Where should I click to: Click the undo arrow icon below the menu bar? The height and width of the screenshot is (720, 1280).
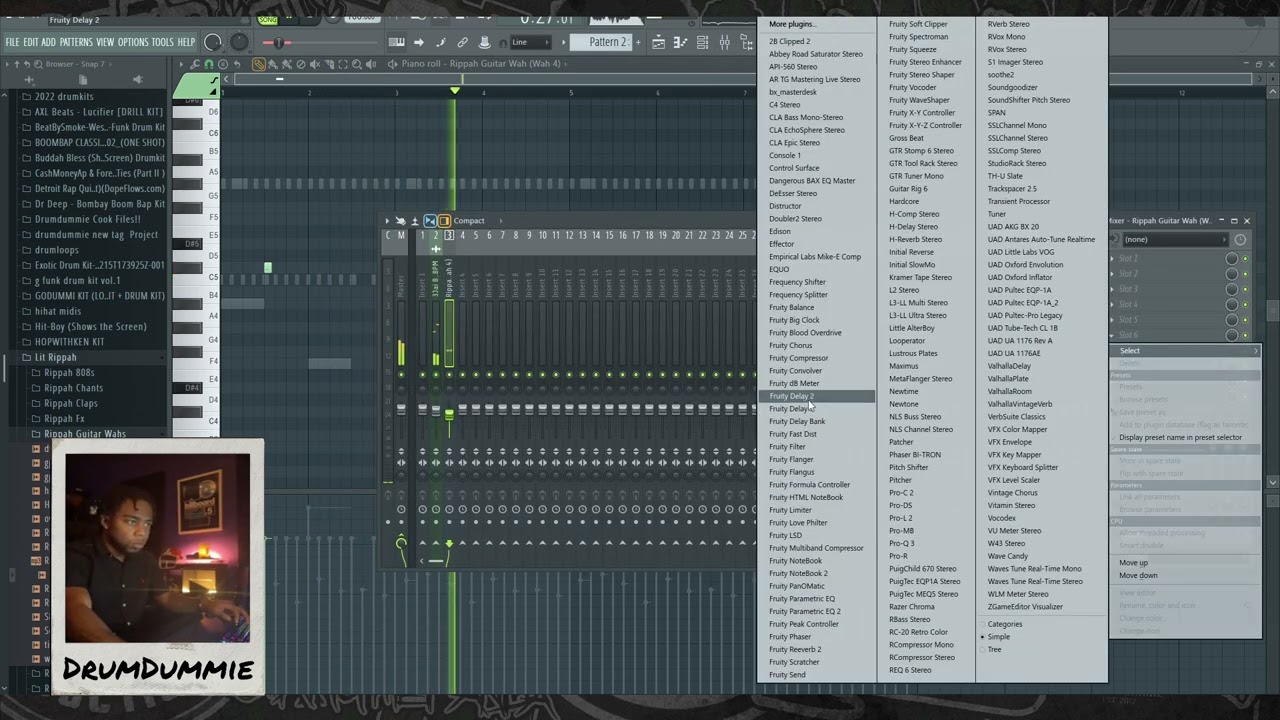(x=238, y=63)
